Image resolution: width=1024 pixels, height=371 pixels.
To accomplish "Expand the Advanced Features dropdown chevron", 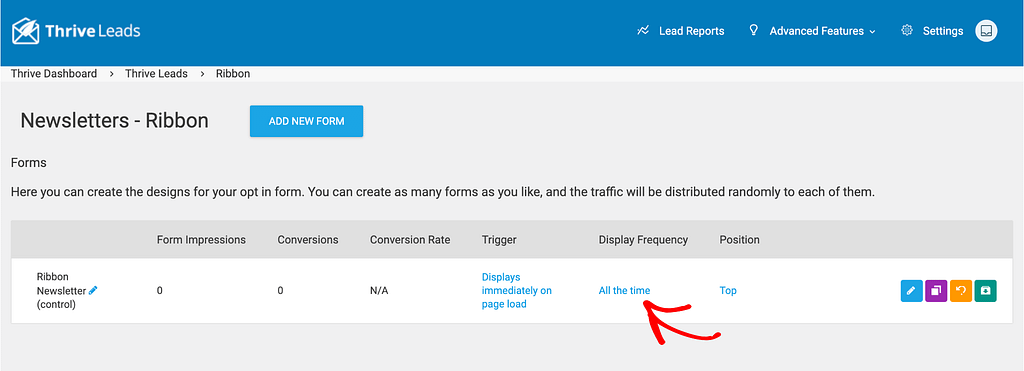I will 872,31.
